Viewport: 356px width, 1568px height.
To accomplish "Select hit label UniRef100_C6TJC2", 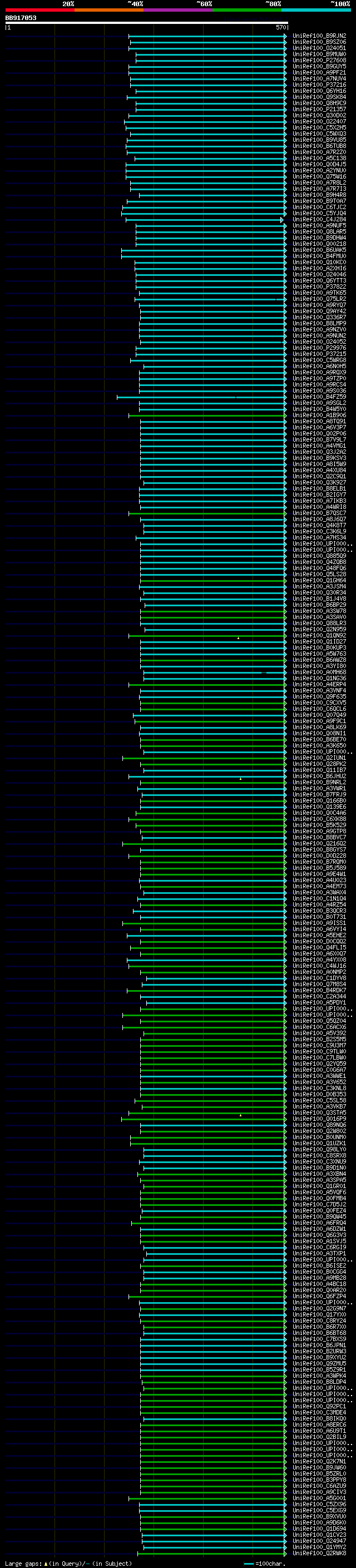I will [x=319, y=207].
